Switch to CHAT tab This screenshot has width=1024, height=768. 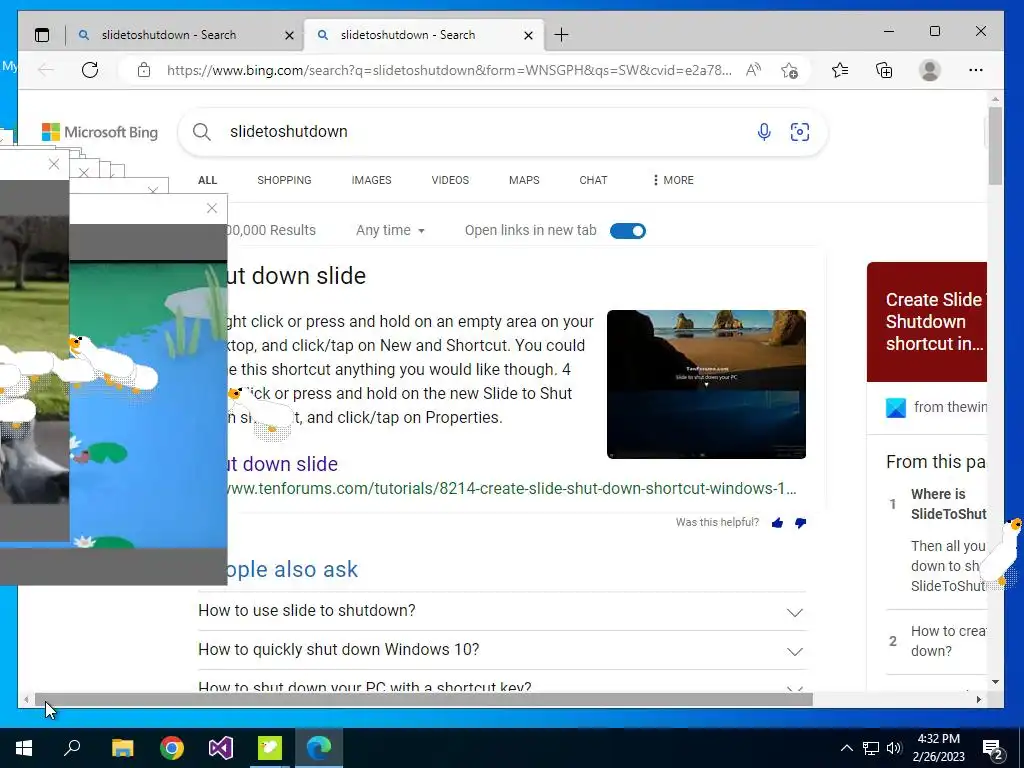click(593, 180)
